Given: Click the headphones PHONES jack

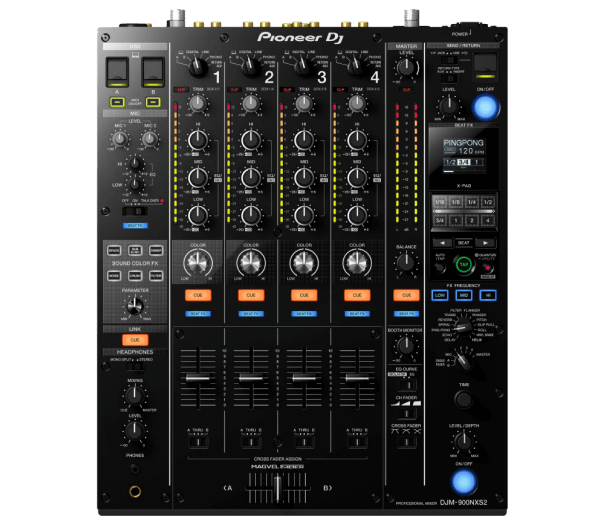Looking at the screenshot, I should [135, 491].
